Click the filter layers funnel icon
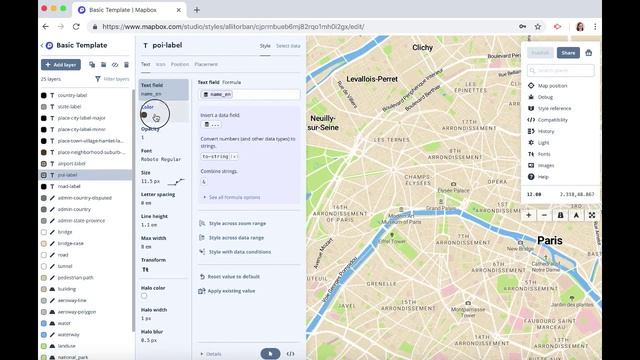640x360 pixels. pyautogui.click(x=98, y=79)
